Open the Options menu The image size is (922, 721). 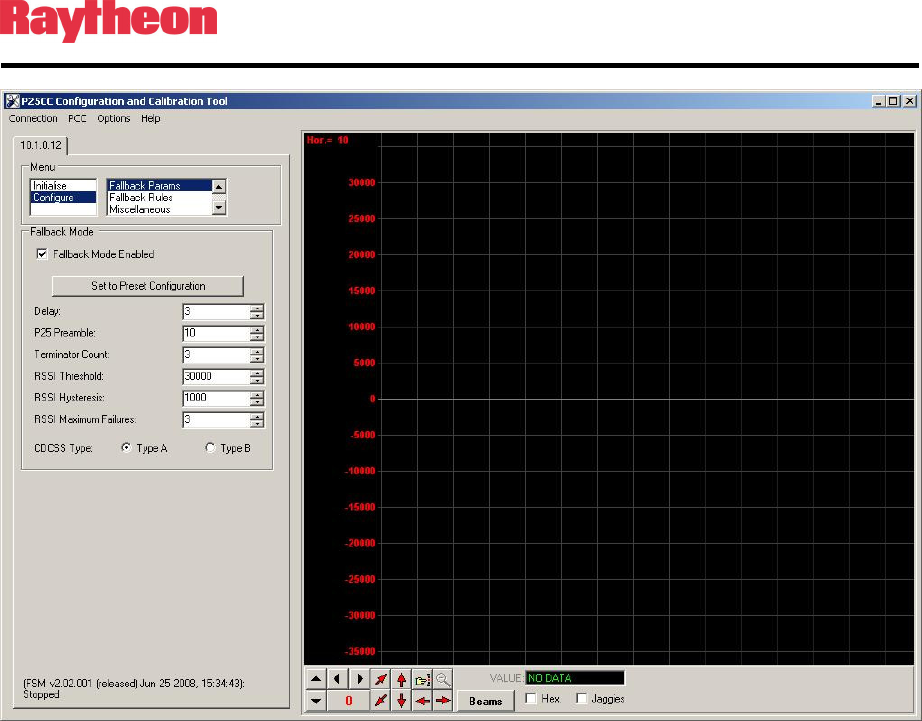point(114,118)
